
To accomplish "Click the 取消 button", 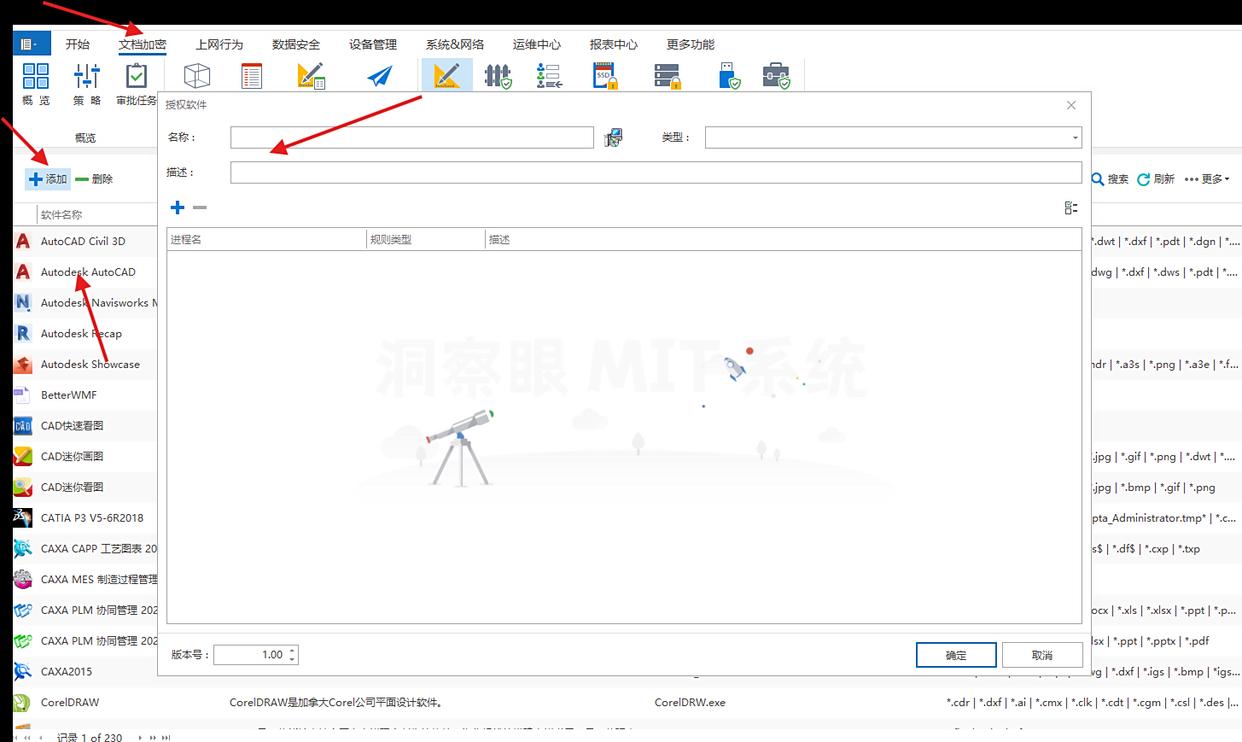I will coord(1042,655).
